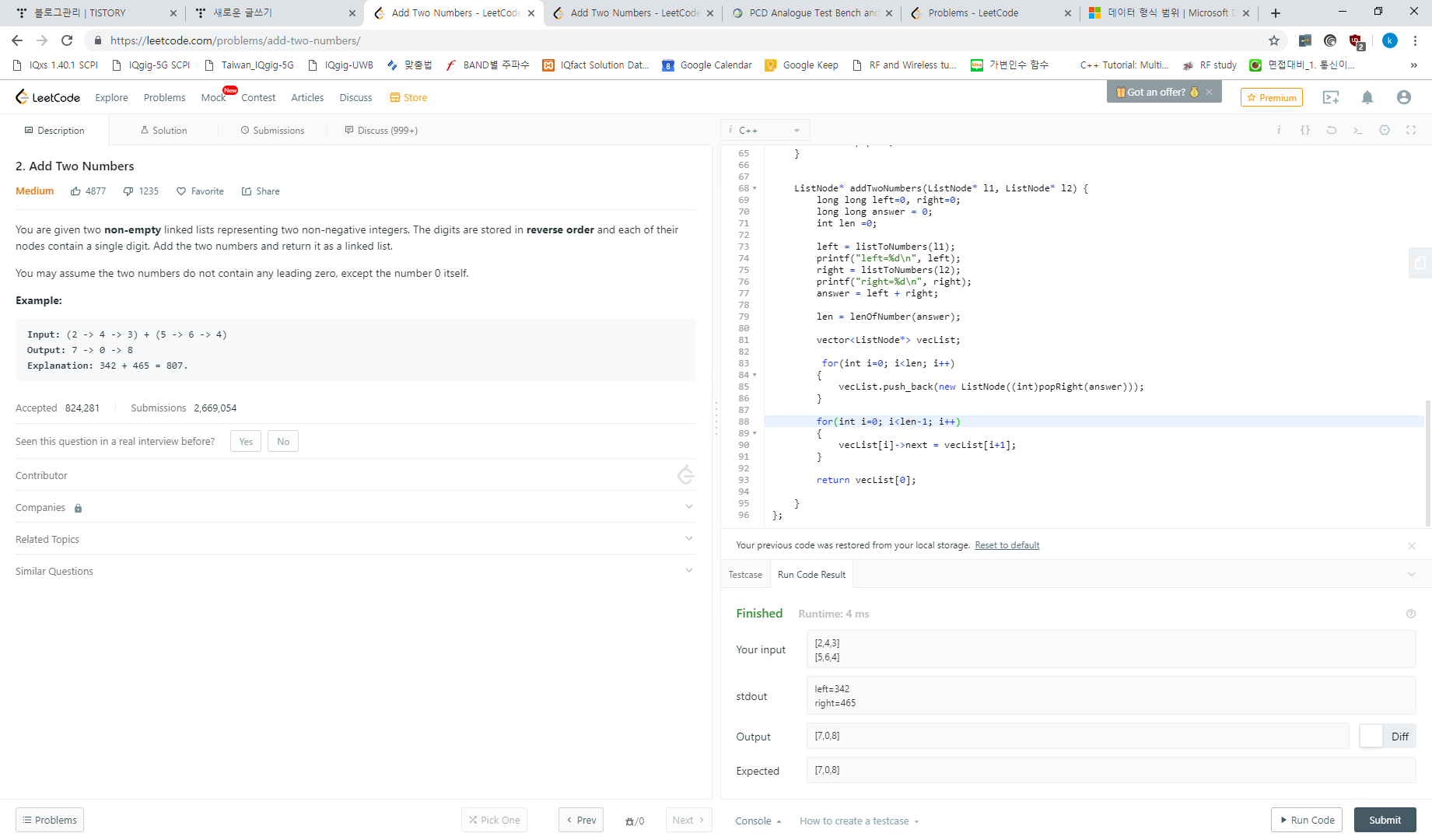Reset code with the revert arrow icon

1332,130
